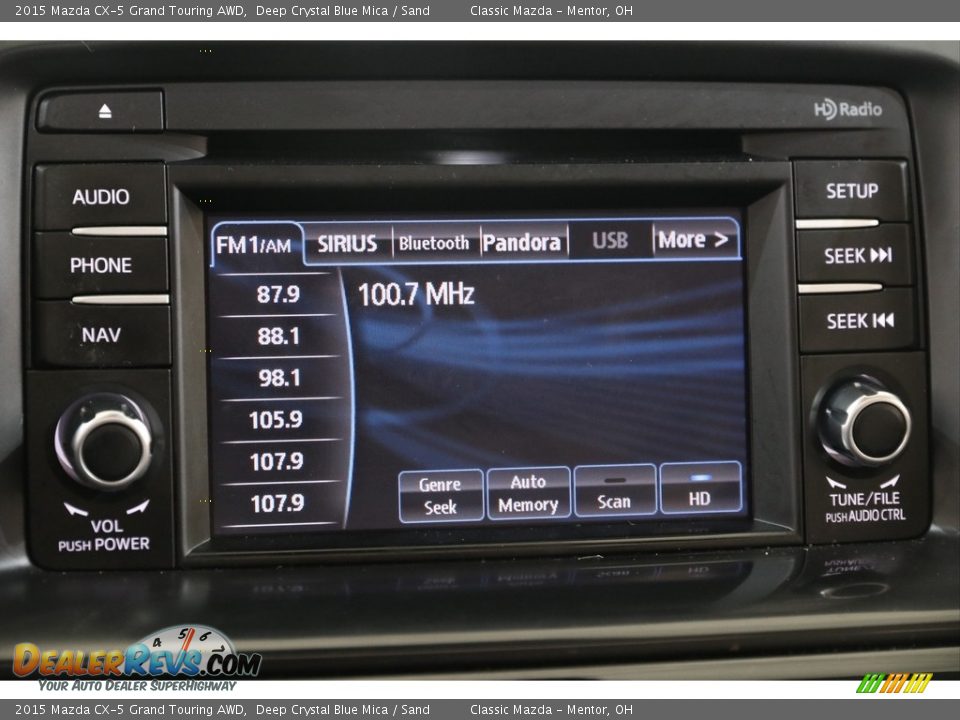Image resolution: width=960 pixels, height=720 pixels.
Task: Toggle the Scan button
Action: click(x=614, y=490)
